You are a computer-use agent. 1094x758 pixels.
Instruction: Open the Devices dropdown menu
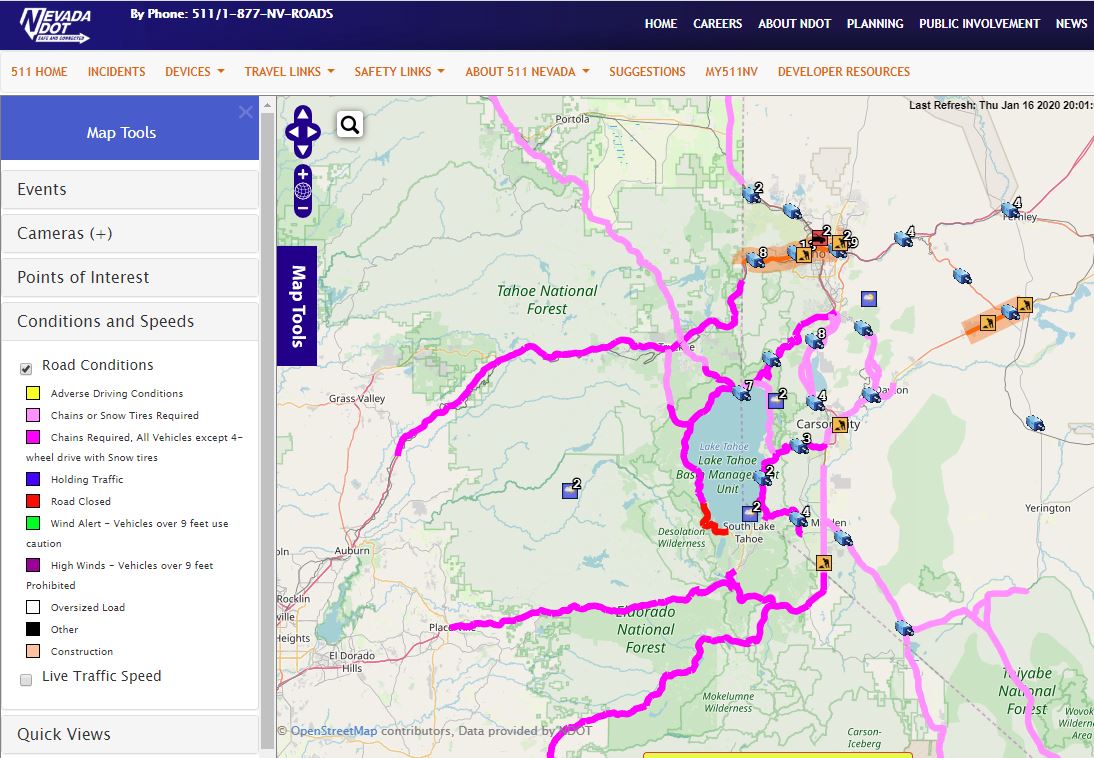pyautogui.click(x=195, y=71)
